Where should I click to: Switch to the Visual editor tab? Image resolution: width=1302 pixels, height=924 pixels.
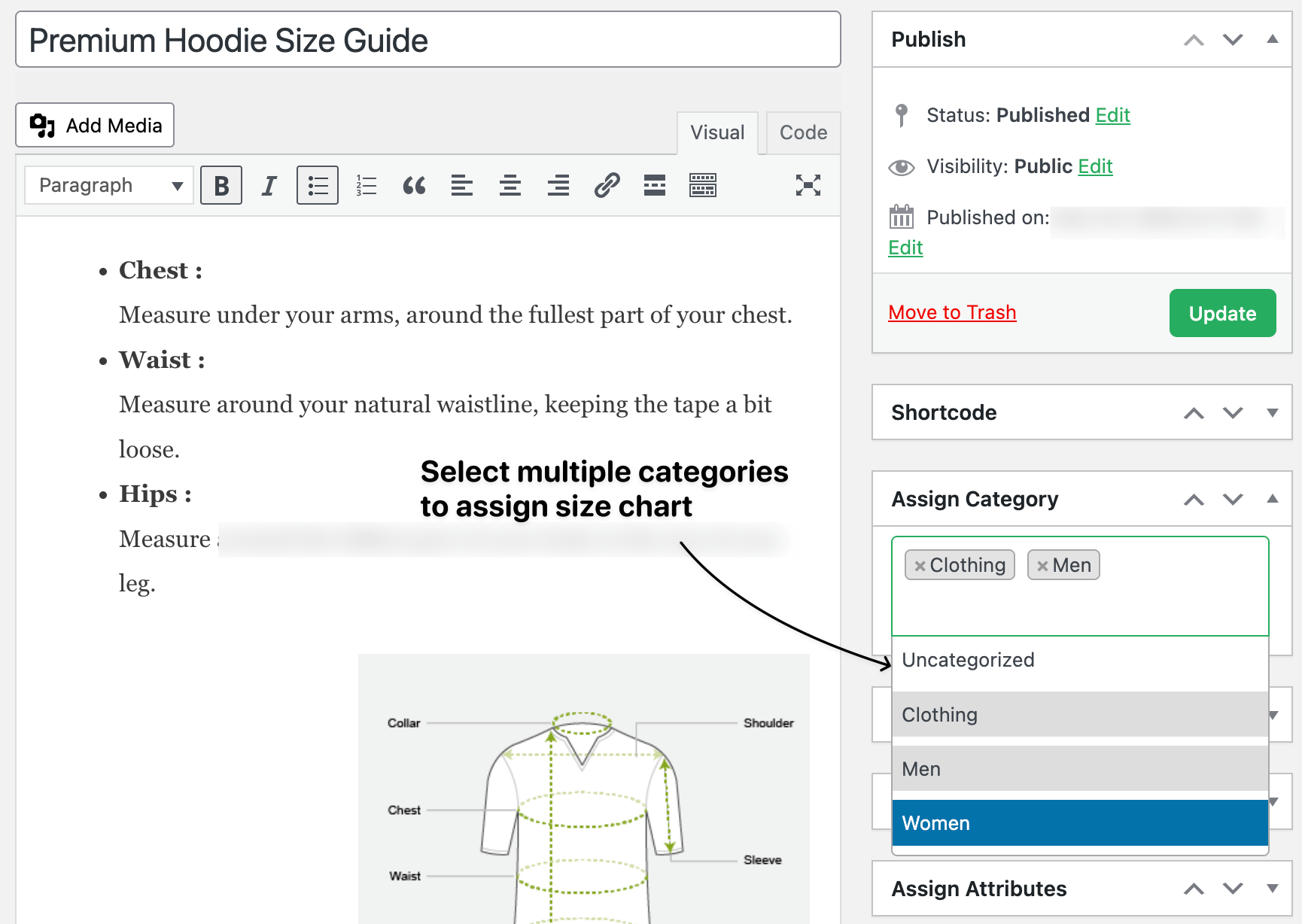coord(716,132)
